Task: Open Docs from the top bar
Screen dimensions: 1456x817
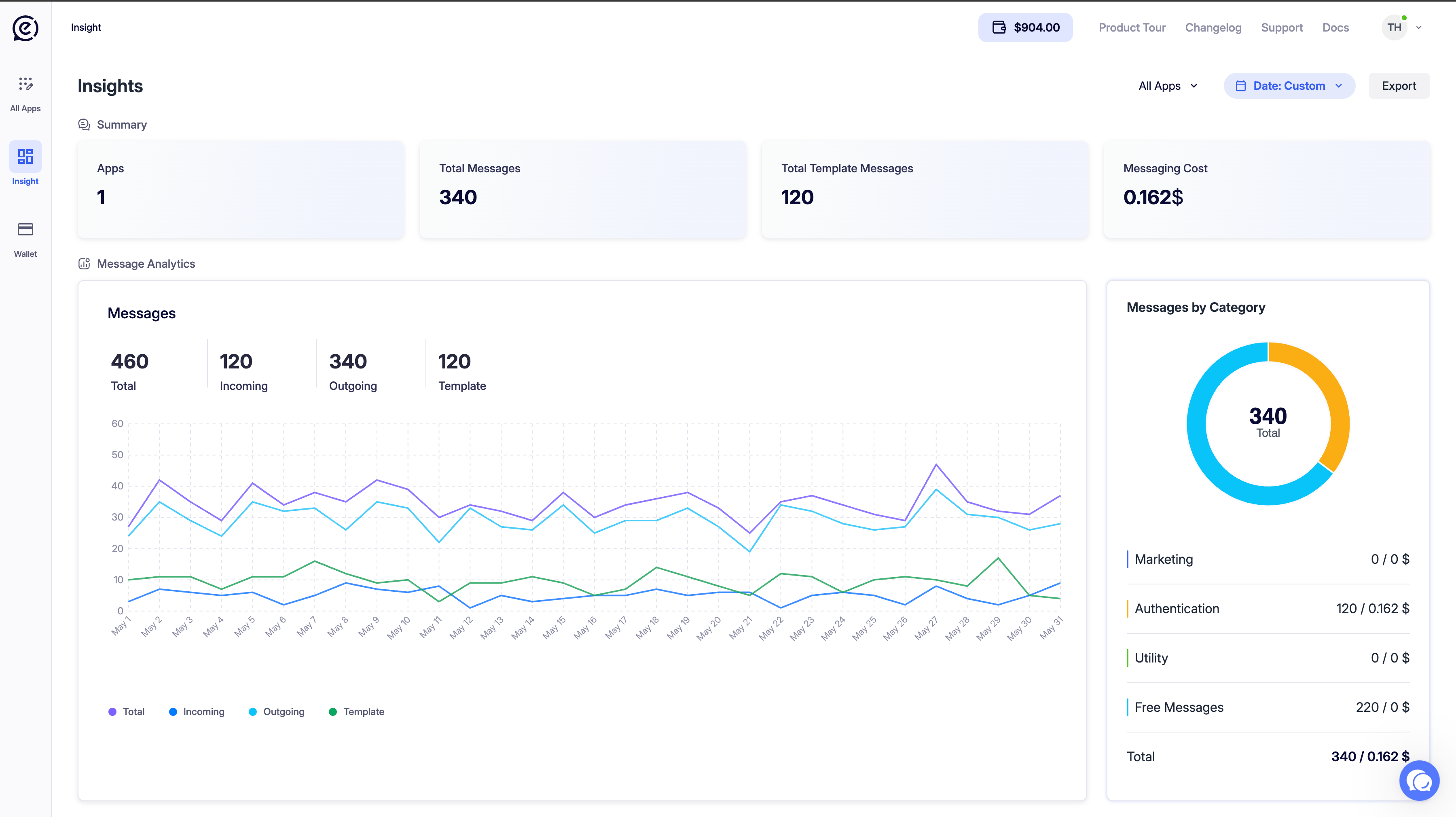Action: tap(1335, 28)
